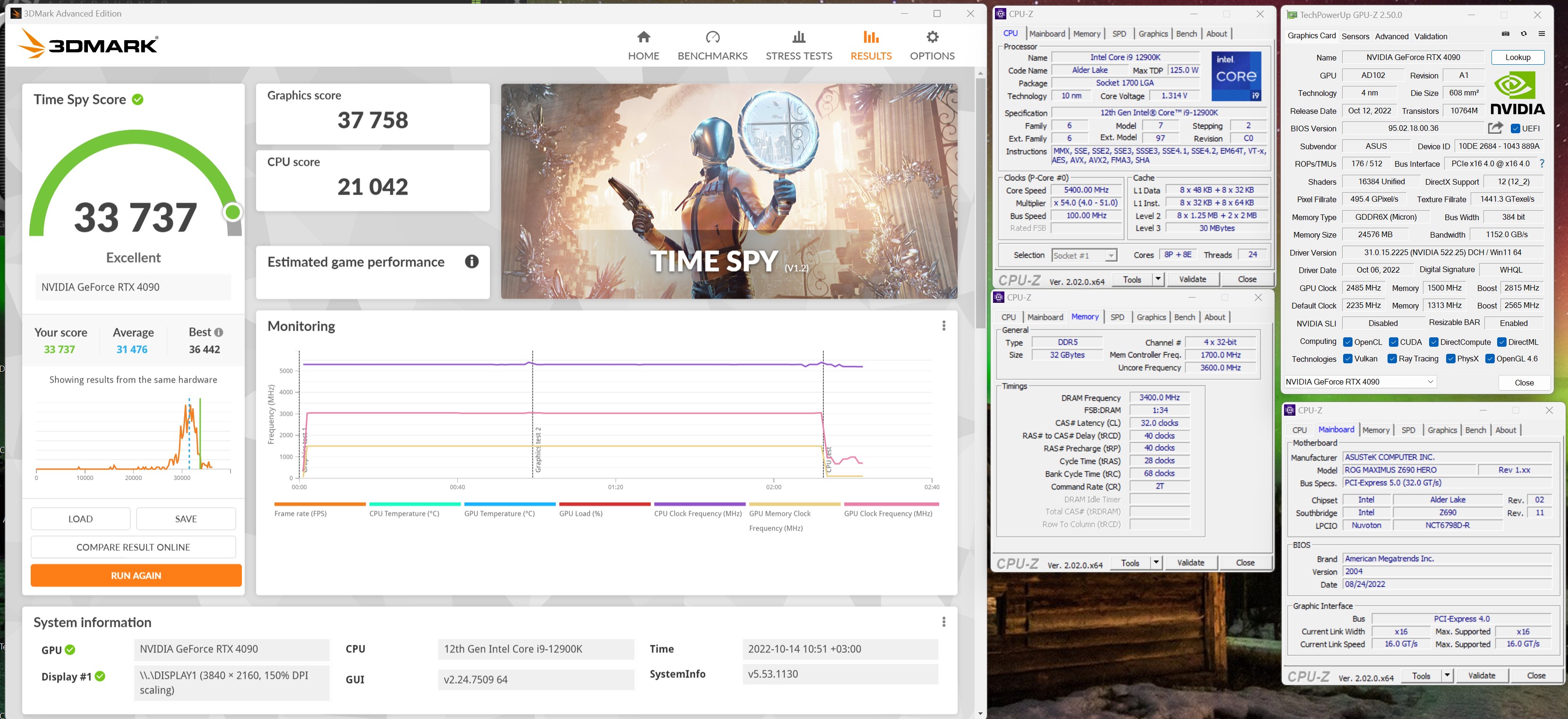
Task: Click the 3DMark vertical scrollbar thumb
Action: coord(980,203)
